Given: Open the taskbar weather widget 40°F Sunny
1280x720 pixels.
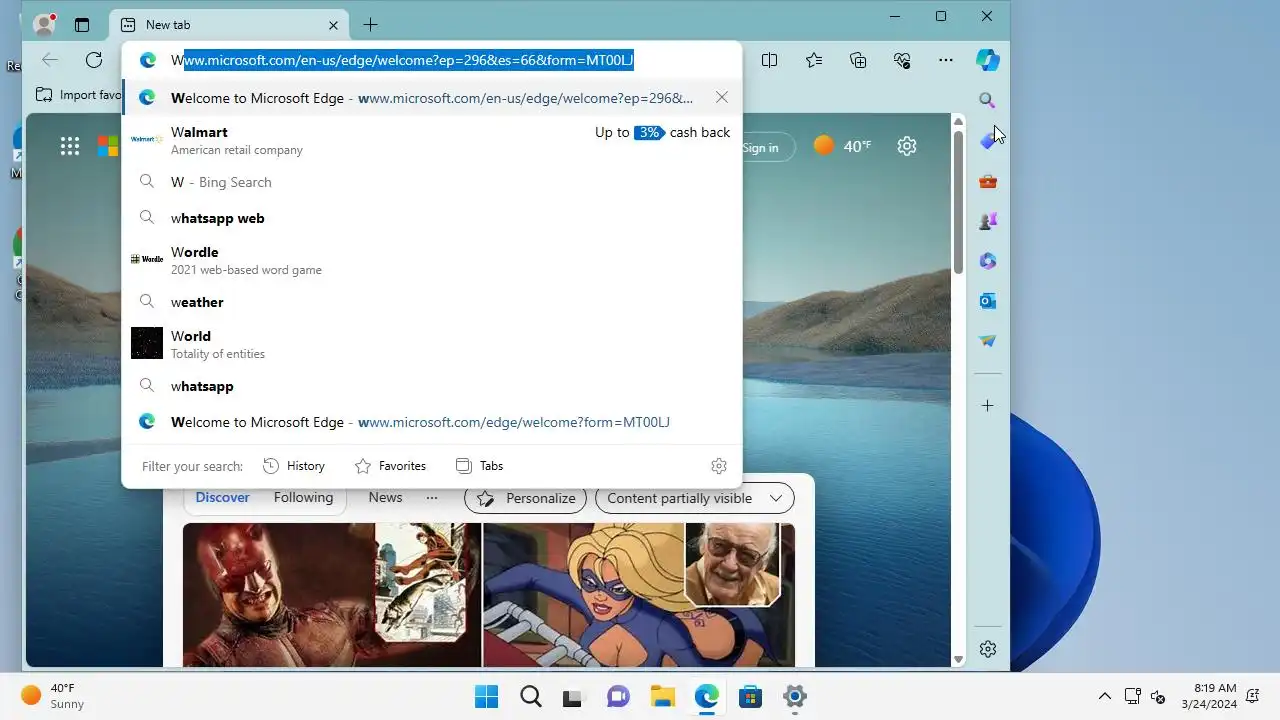Looking at the screenshot, I should [54, 696].
